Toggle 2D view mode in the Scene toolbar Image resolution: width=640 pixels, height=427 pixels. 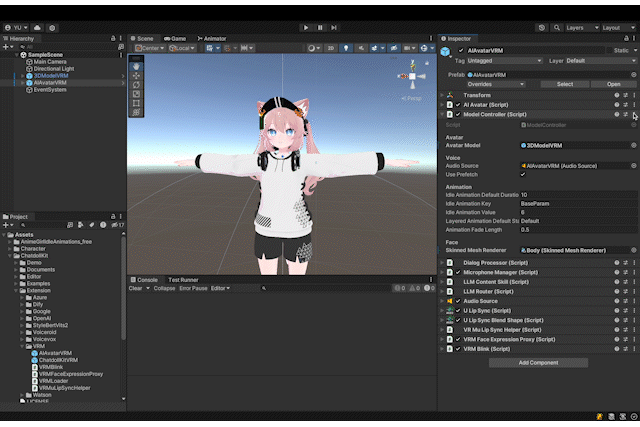point(329,48)
